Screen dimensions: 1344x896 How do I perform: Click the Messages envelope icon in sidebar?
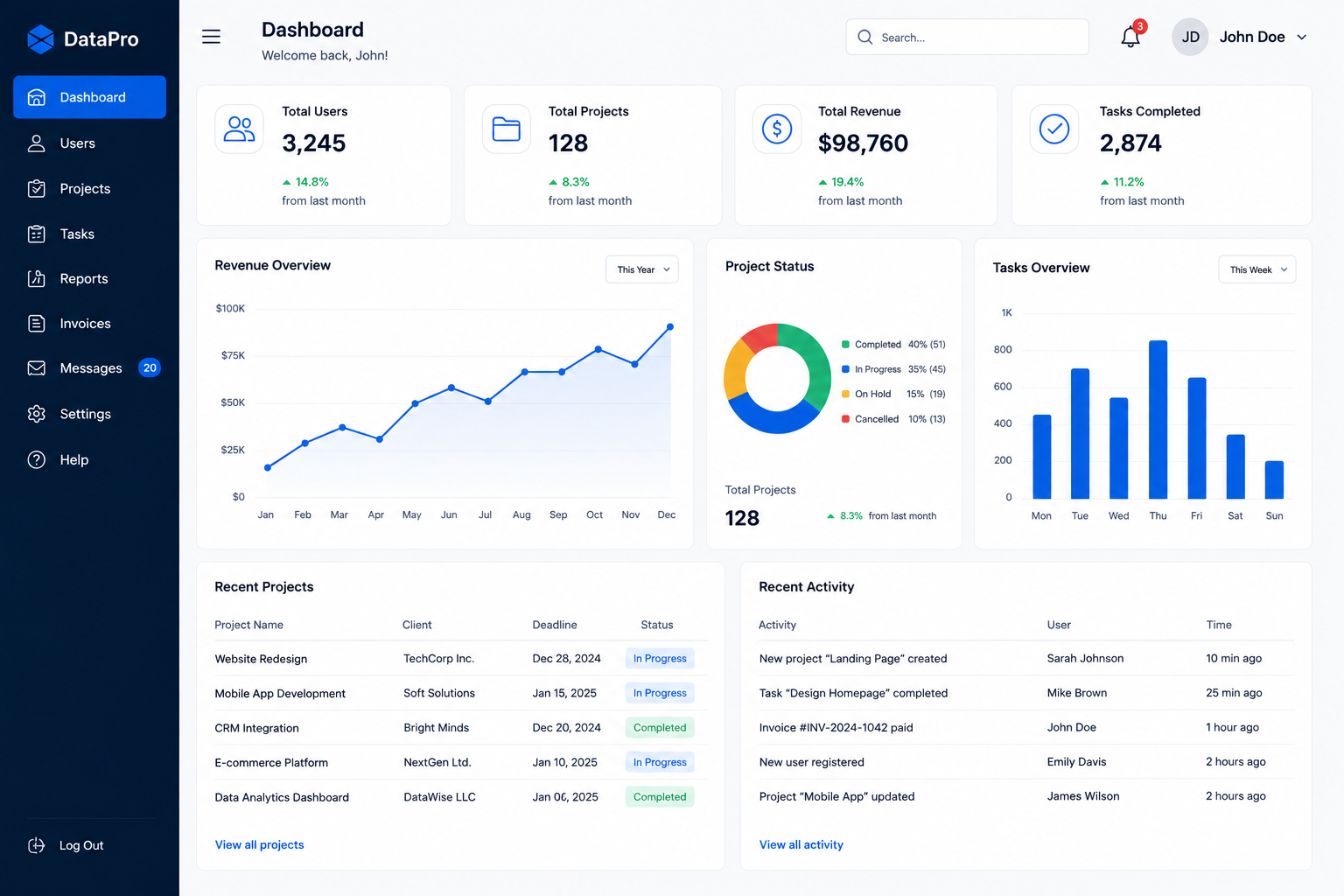37,368
